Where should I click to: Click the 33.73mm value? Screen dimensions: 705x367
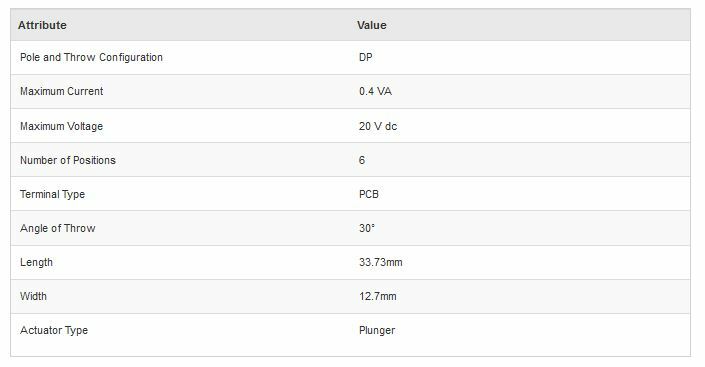(x=381, y=262)
